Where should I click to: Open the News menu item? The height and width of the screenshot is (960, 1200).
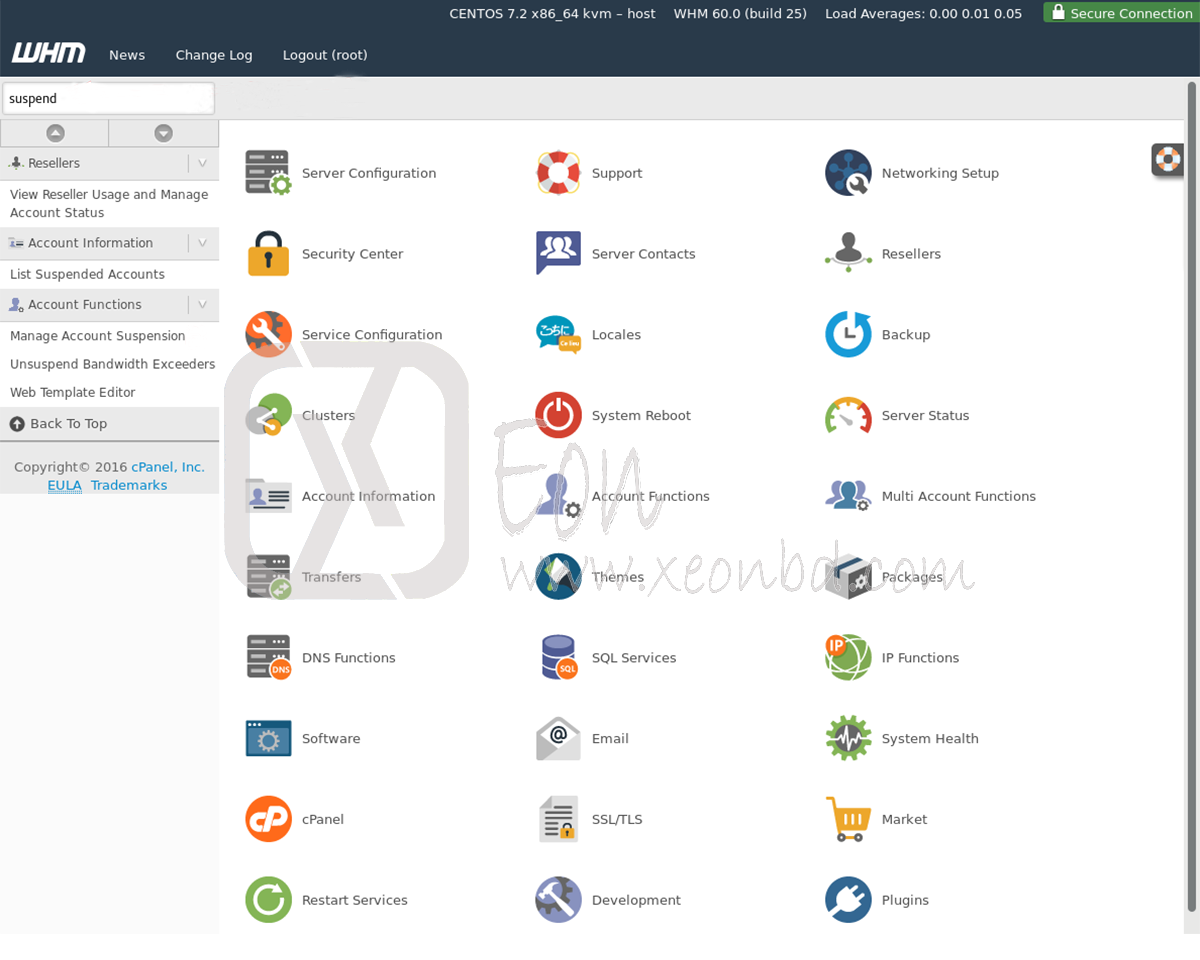(x=127, y=55)
